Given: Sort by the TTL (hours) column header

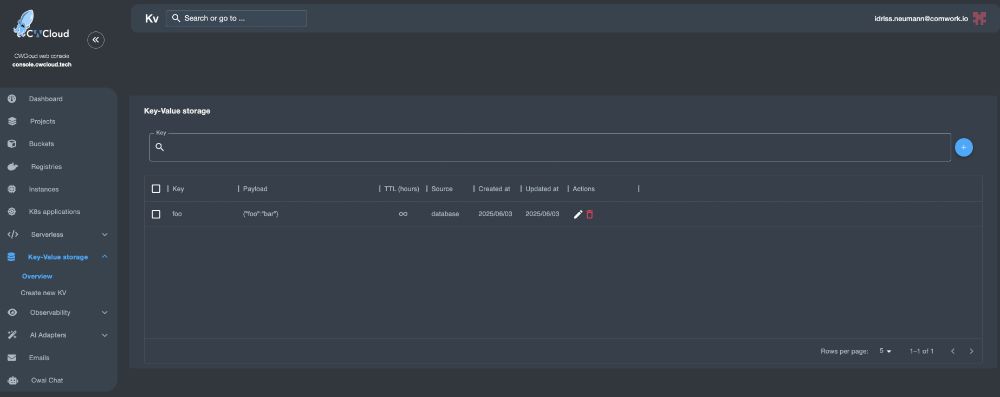Looking at the screenshot, I should (402, 189).
